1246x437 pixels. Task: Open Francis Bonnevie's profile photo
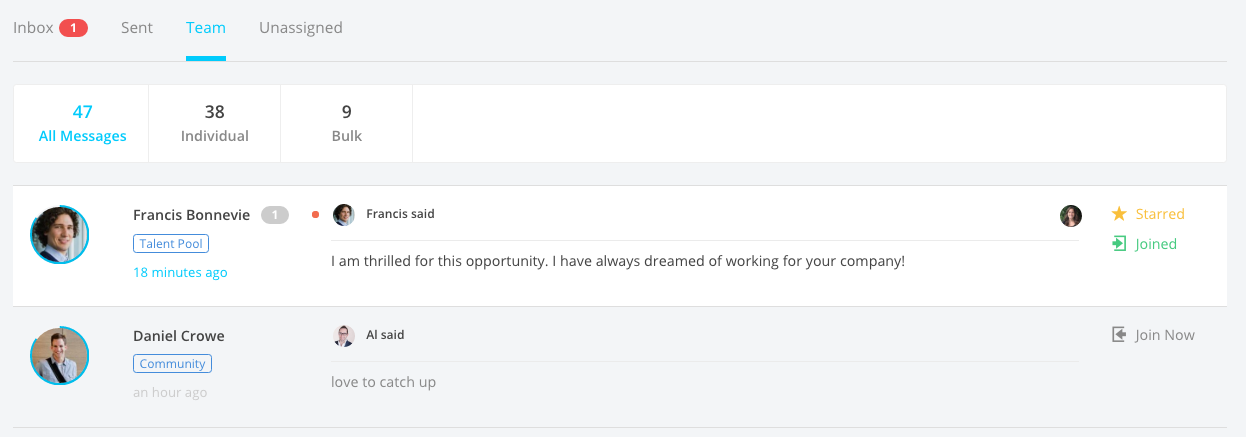[60, 235]
